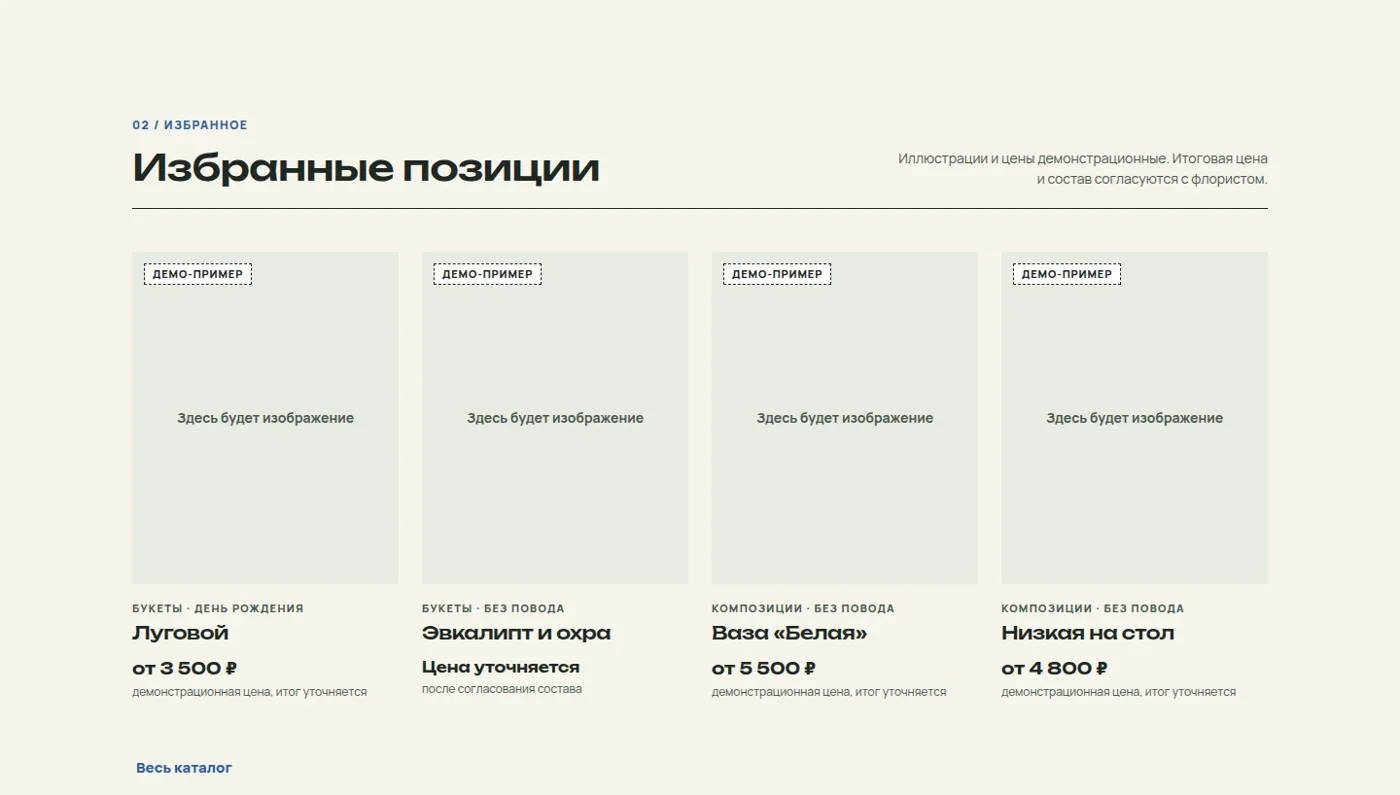Click the "Композиции · Без повода" label above Ваза «Белая»

click(x=803, y=608)
